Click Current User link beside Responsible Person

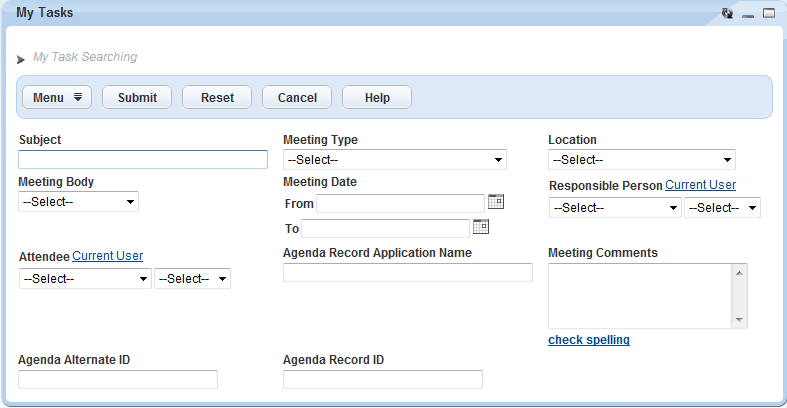(700, 185)
